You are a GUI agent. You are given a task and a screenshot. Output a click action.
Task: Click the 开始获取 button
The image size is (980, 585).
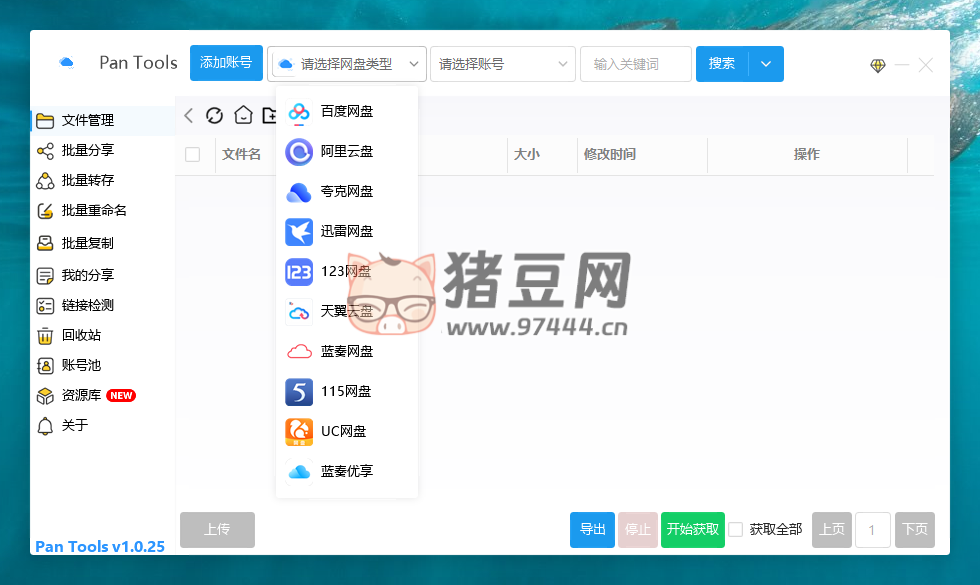(x=692, y=530)
